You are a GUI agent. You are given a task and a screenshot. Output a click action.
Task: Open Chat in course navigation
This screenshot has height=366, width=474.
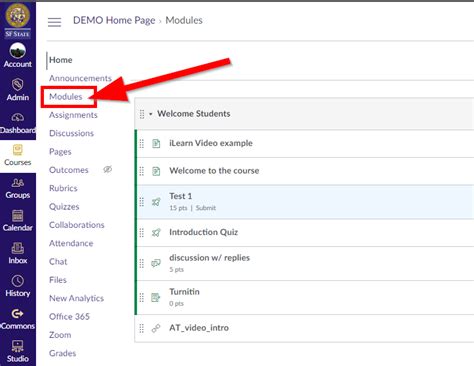click(58, 262)
